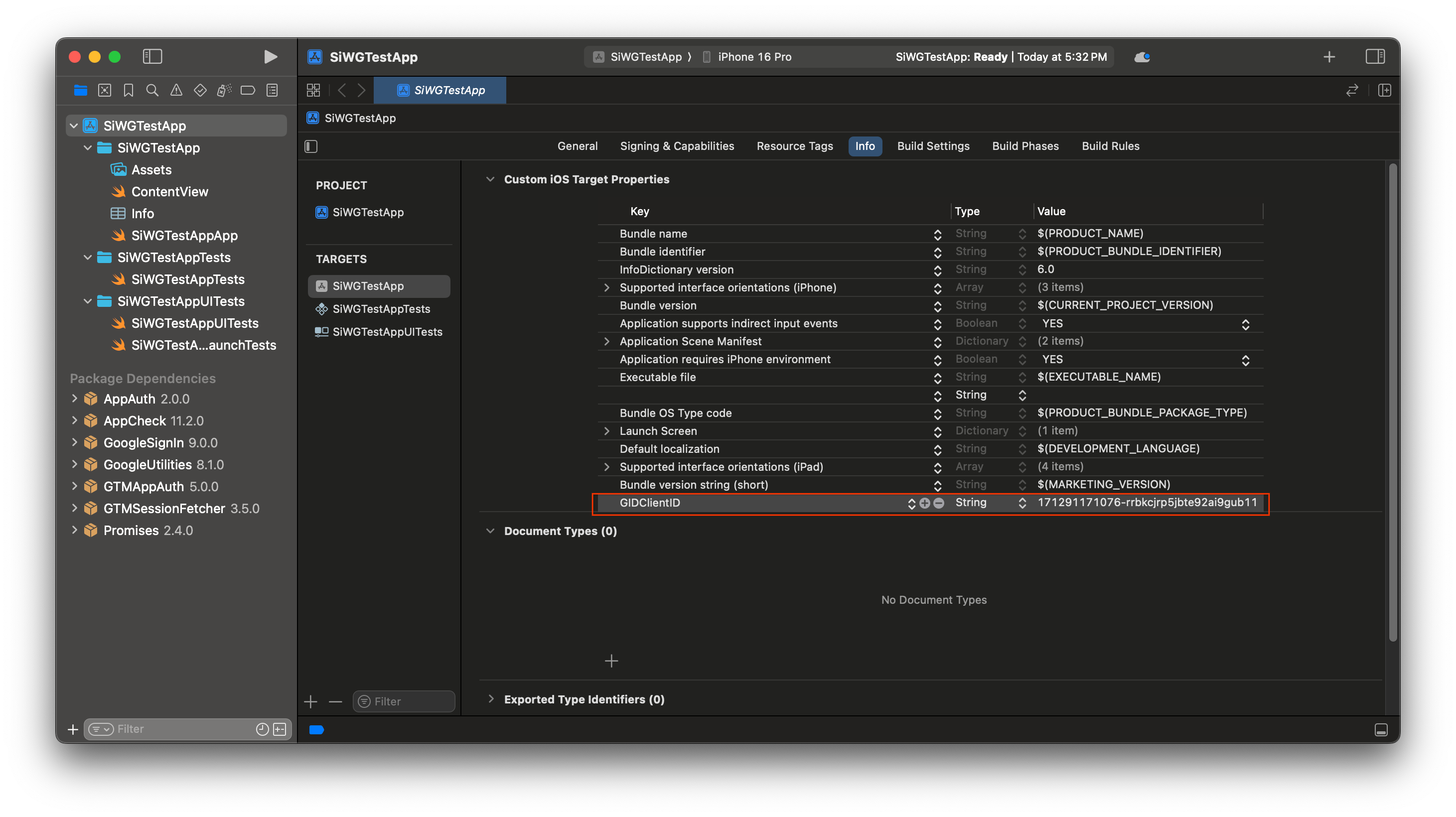1456x817 pixels.
Task: Click the cloud status icon in toolbar
Action: 1142,56
